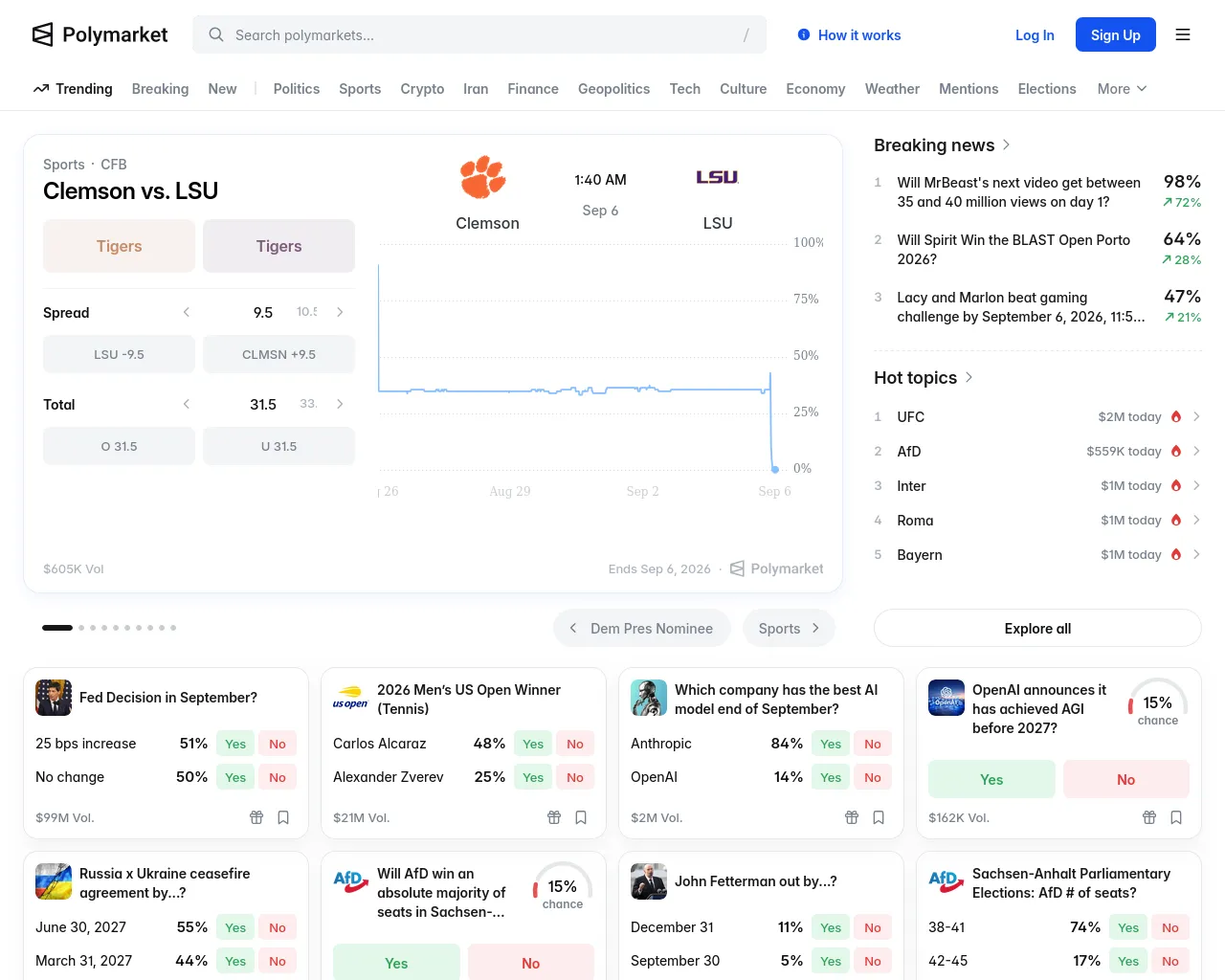Click the US Open logo thumbnail
1225x980 pixels.
(x=351, y=698)
